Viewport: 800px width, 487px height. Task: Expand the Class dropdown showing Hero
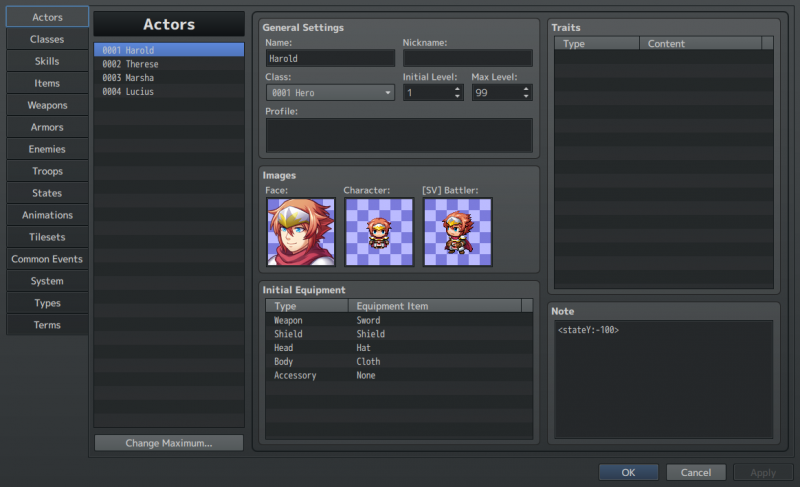point(330,93)
